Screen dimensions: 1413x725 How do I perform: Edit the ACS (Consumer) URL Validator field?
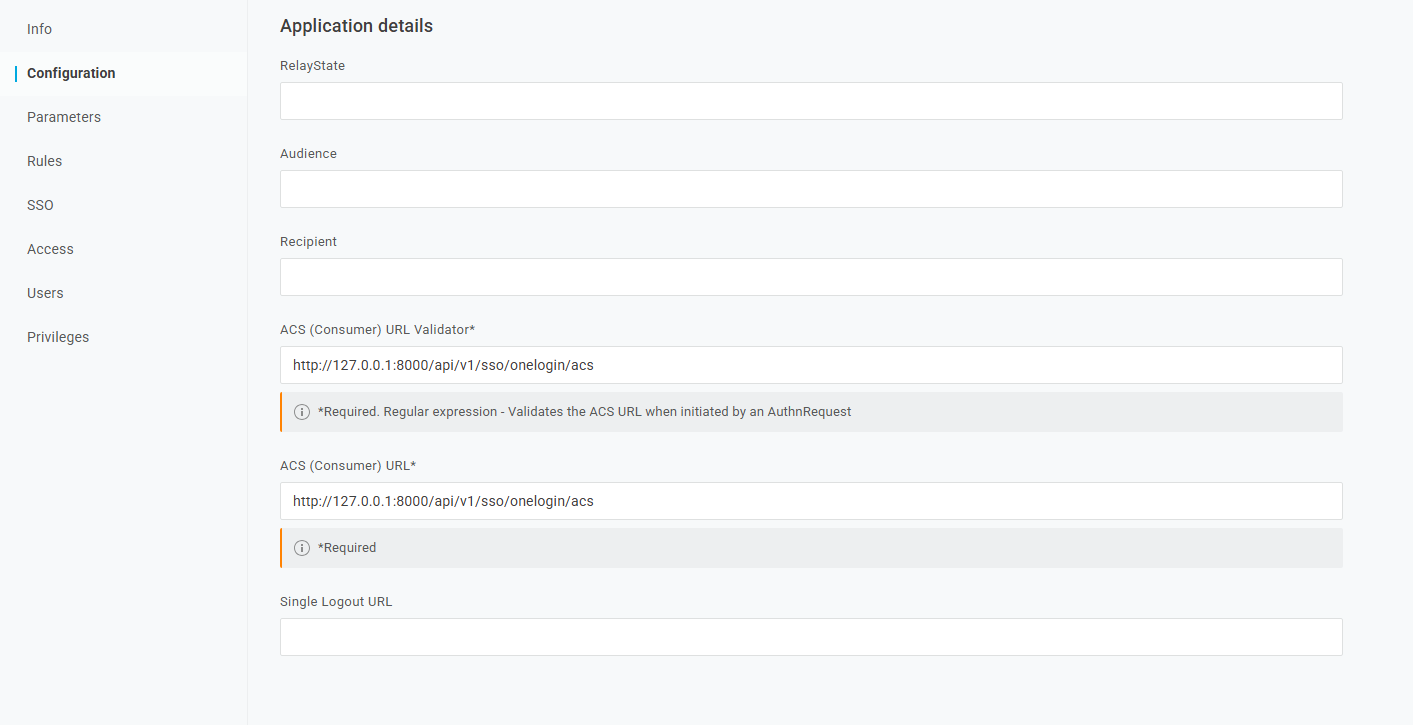(x=811, y=365)
